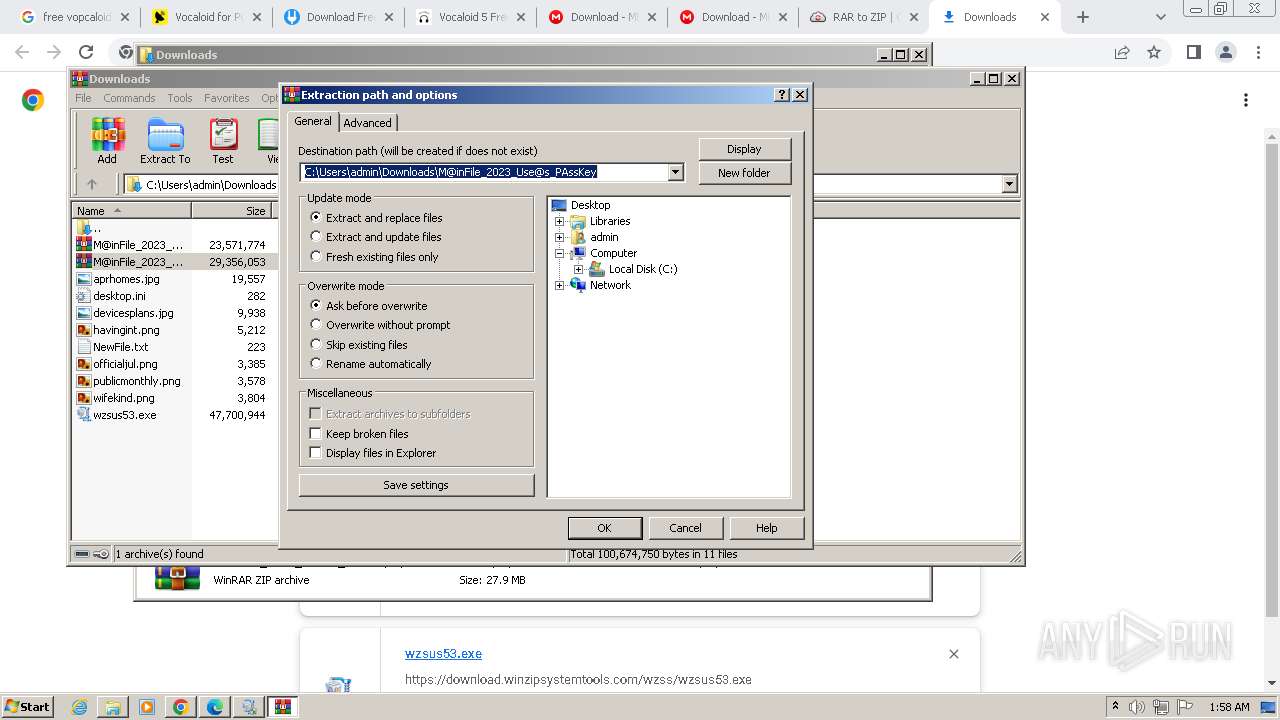Select Skip existing files
Viewport: 1280px width, 720px height.
pos(316,345)
